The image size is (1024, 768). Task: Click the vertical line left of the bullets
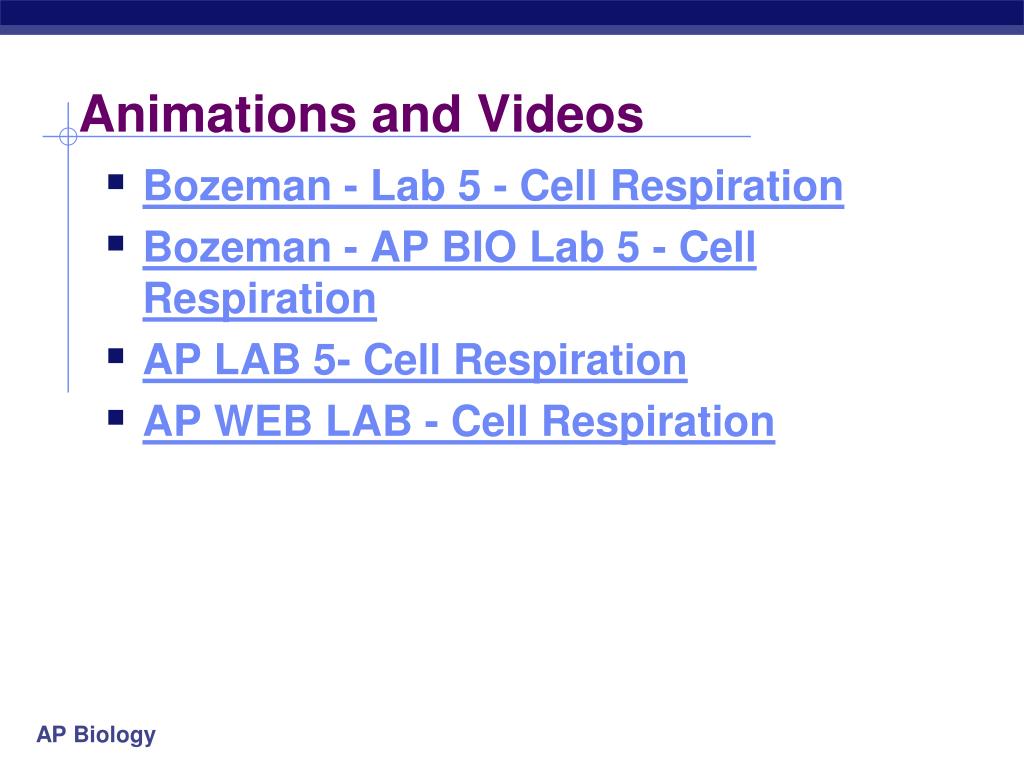click(68, 247)
